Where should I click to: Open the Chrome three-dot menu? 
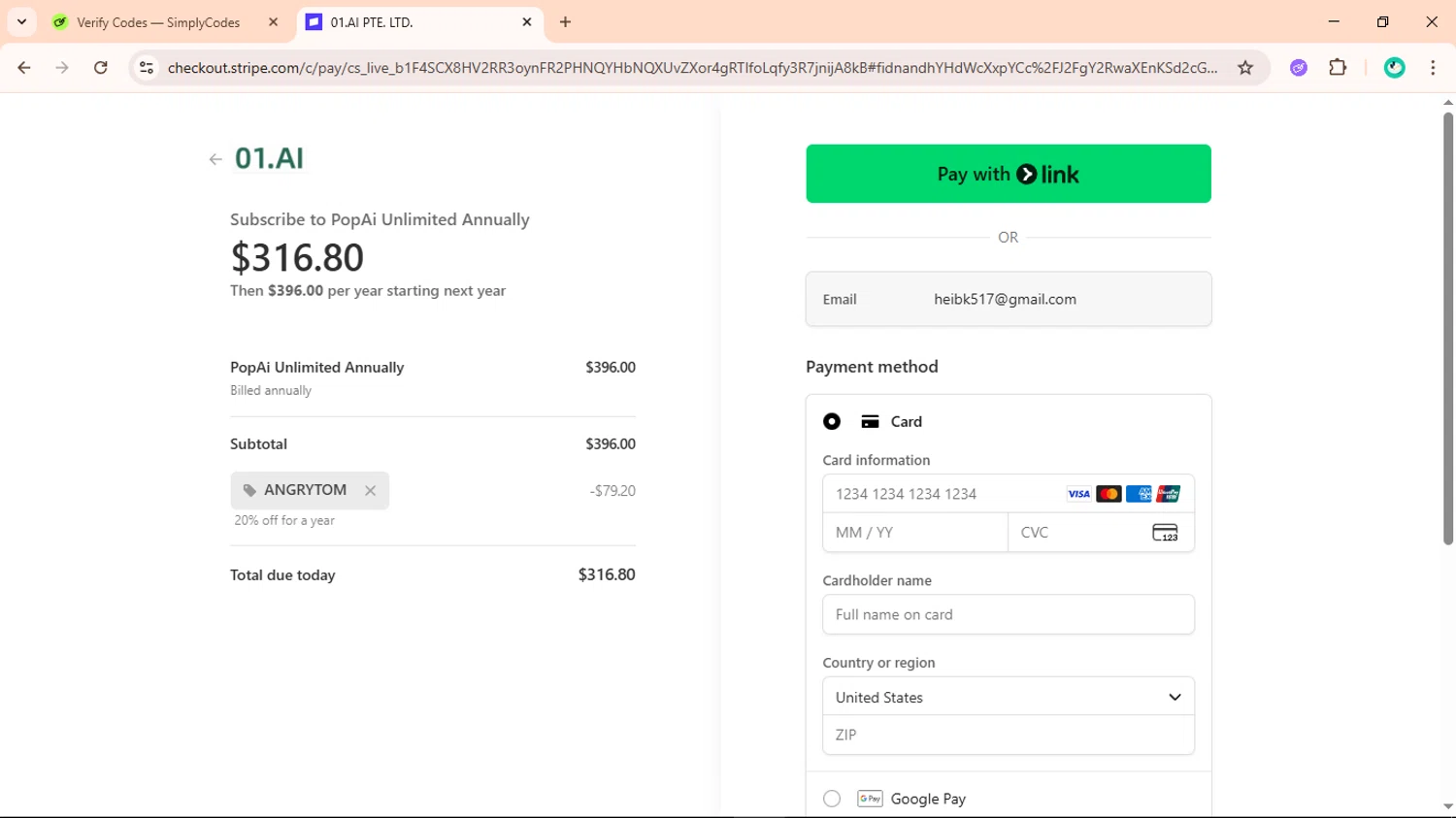[x=1433, y=68]
